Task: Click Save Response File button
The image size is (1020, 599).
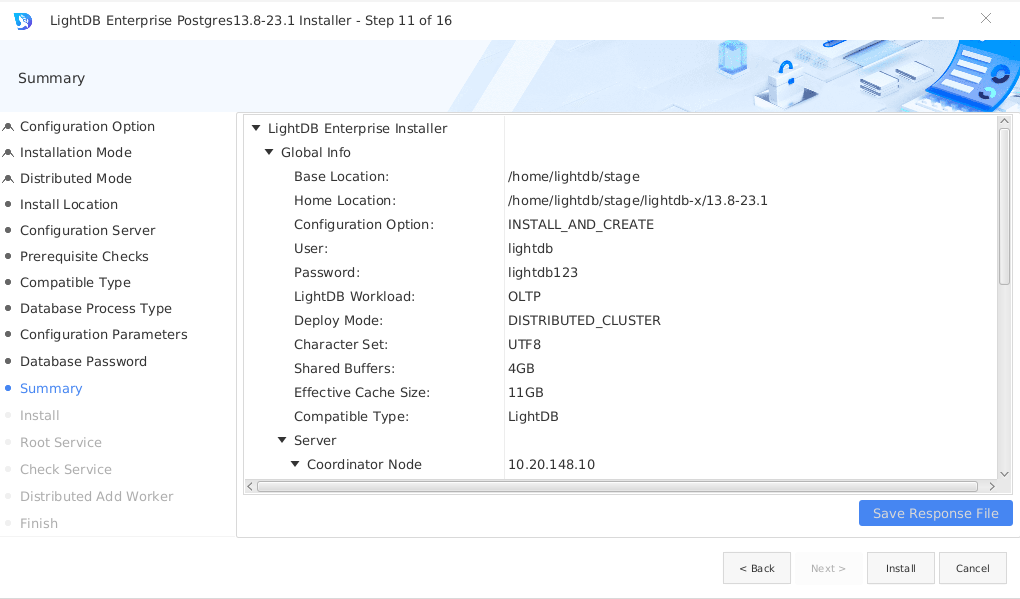Action: coord(935,513)
